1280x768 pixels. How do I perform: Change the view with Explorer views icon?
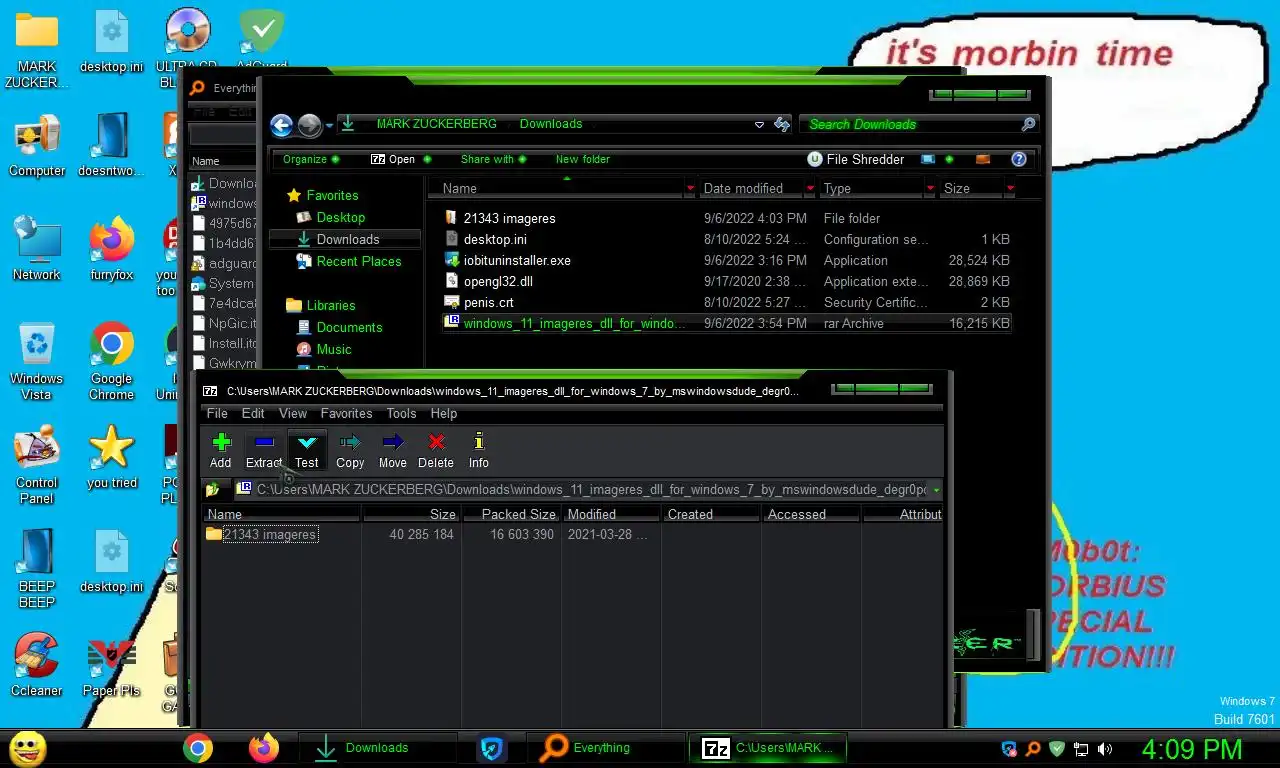[x=929, y=159]
